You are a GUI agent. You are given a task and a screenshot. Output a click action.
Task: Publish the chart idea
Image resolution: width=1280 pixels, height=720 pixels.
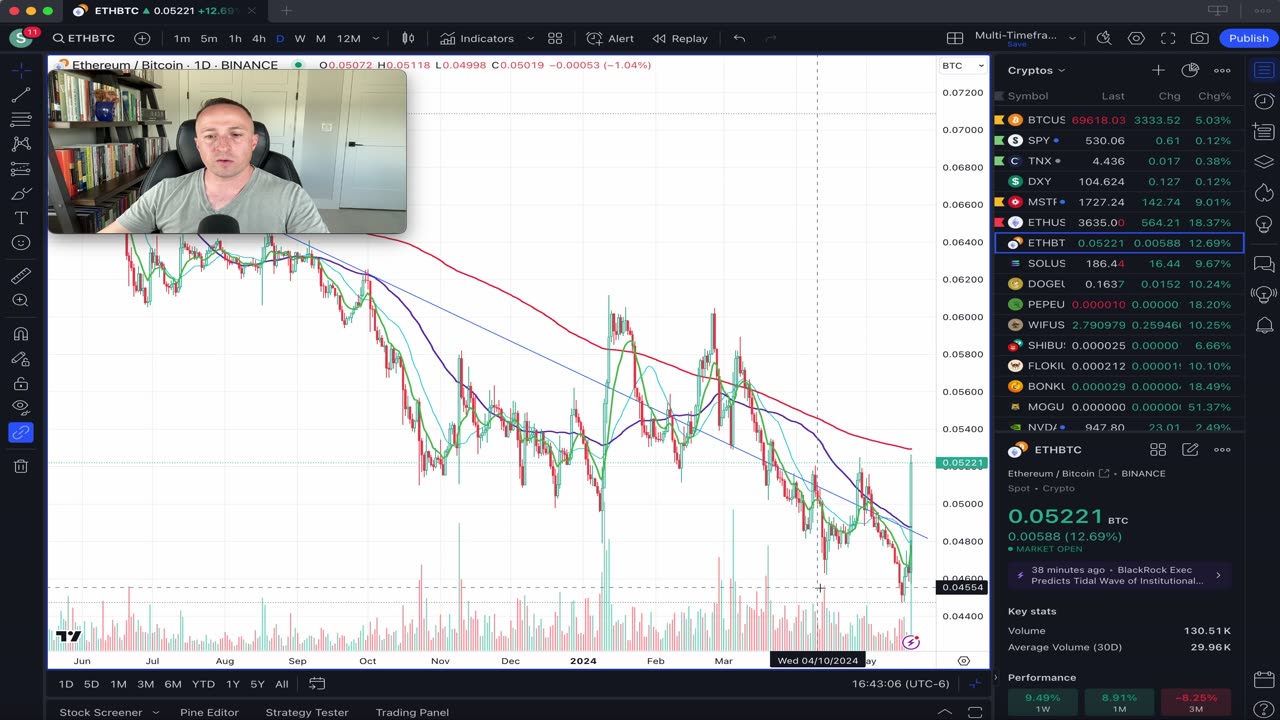pos(1249,38)
